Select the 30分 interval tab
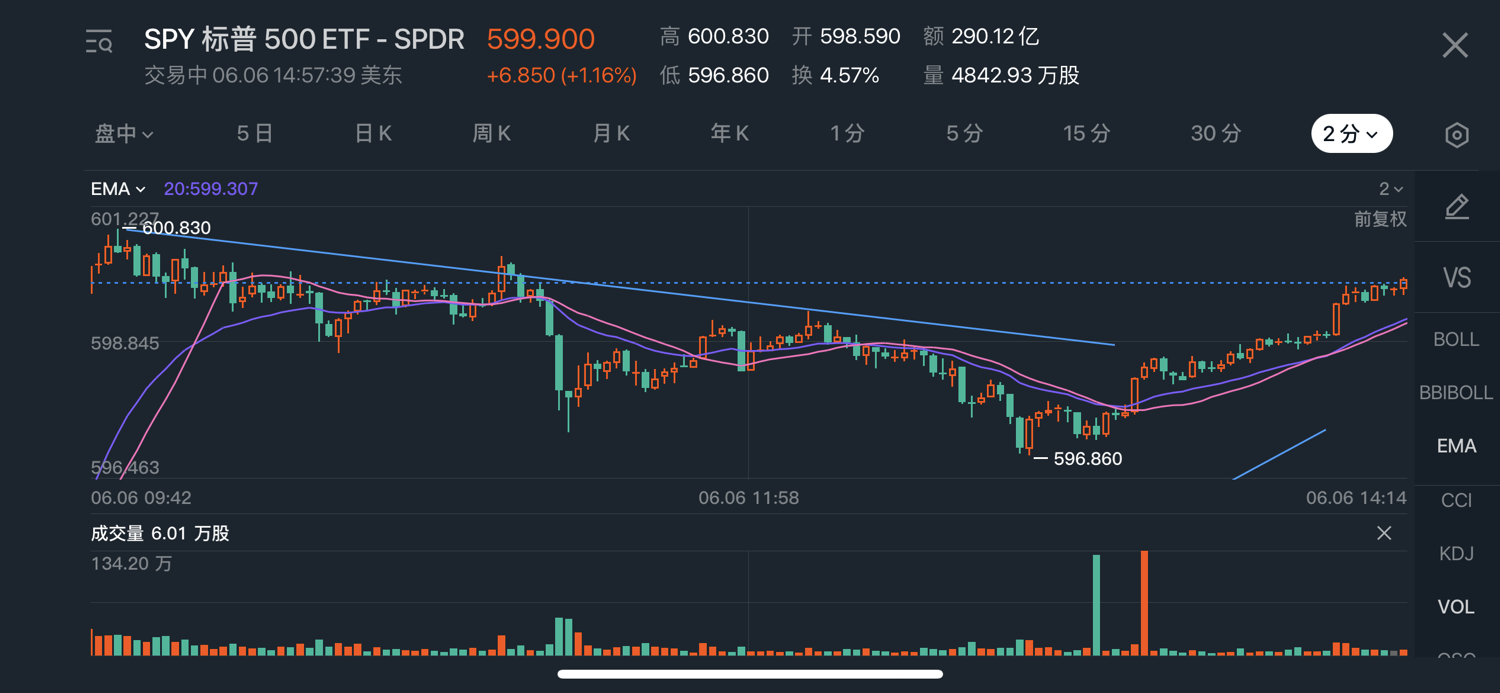 click(x=1216, y=134)
